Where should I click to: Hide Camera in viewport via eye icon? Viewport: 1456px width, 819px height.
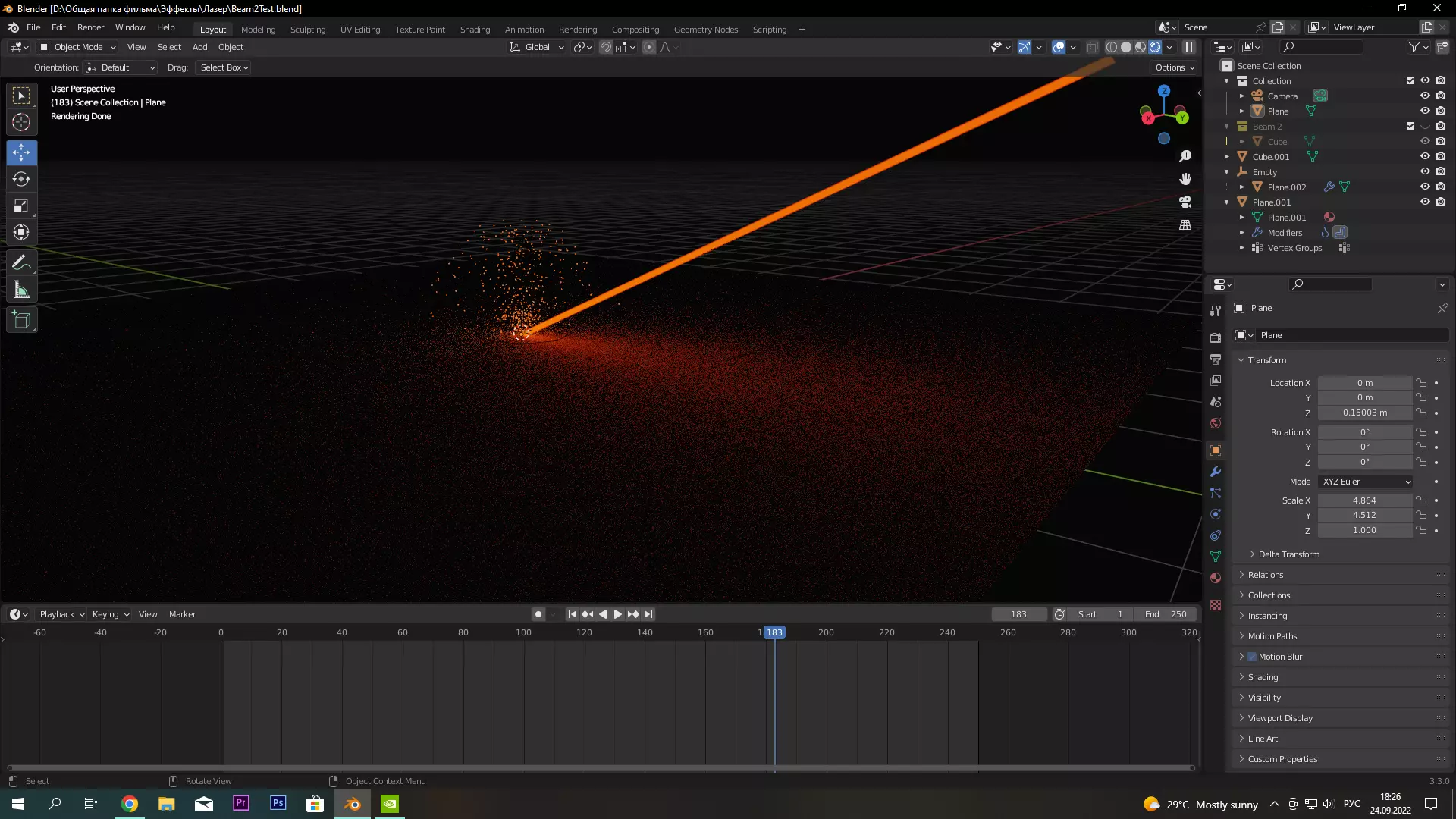tap(1425, 96)
